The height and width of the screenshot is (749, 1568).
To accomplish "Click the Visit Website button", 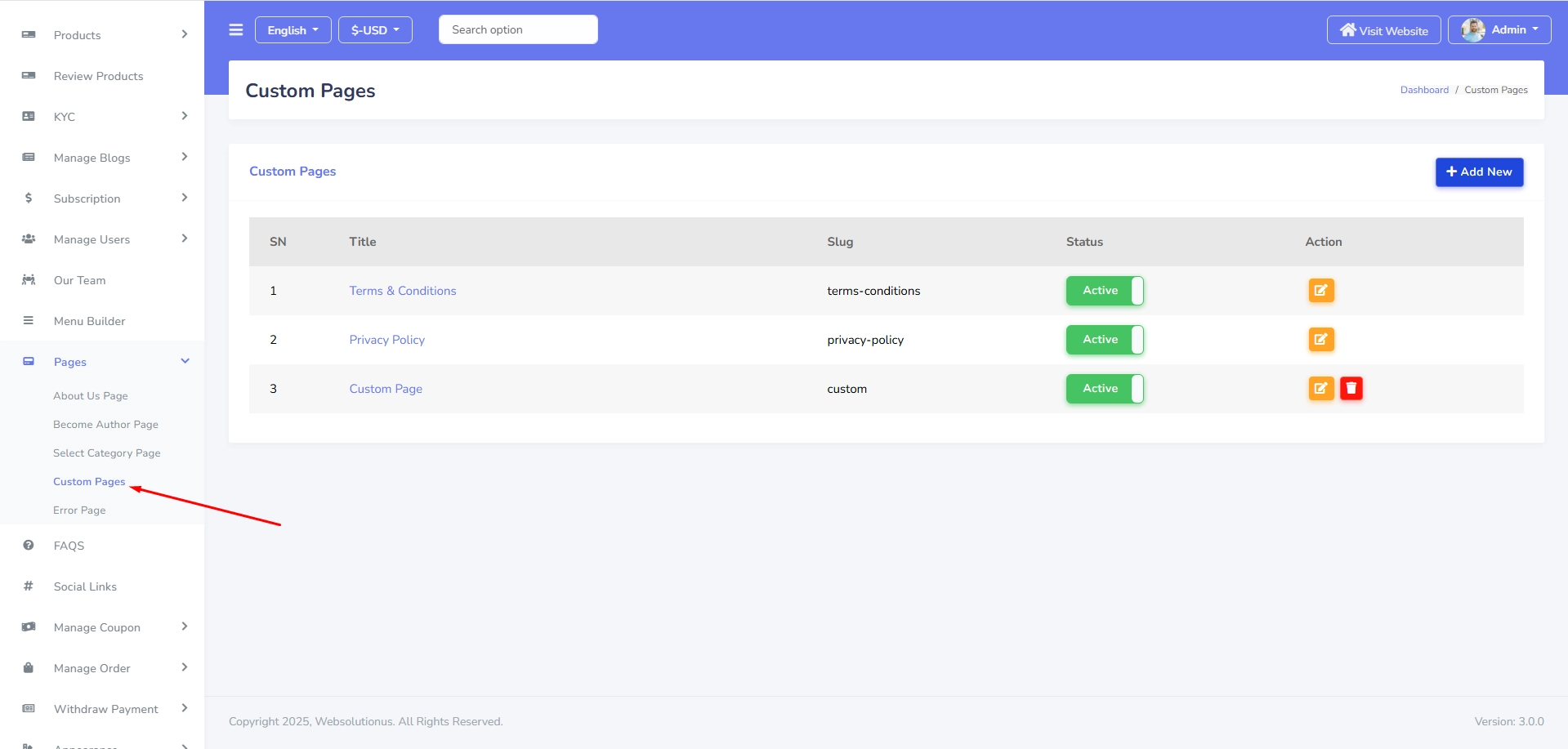I will tap(1384, 30).
